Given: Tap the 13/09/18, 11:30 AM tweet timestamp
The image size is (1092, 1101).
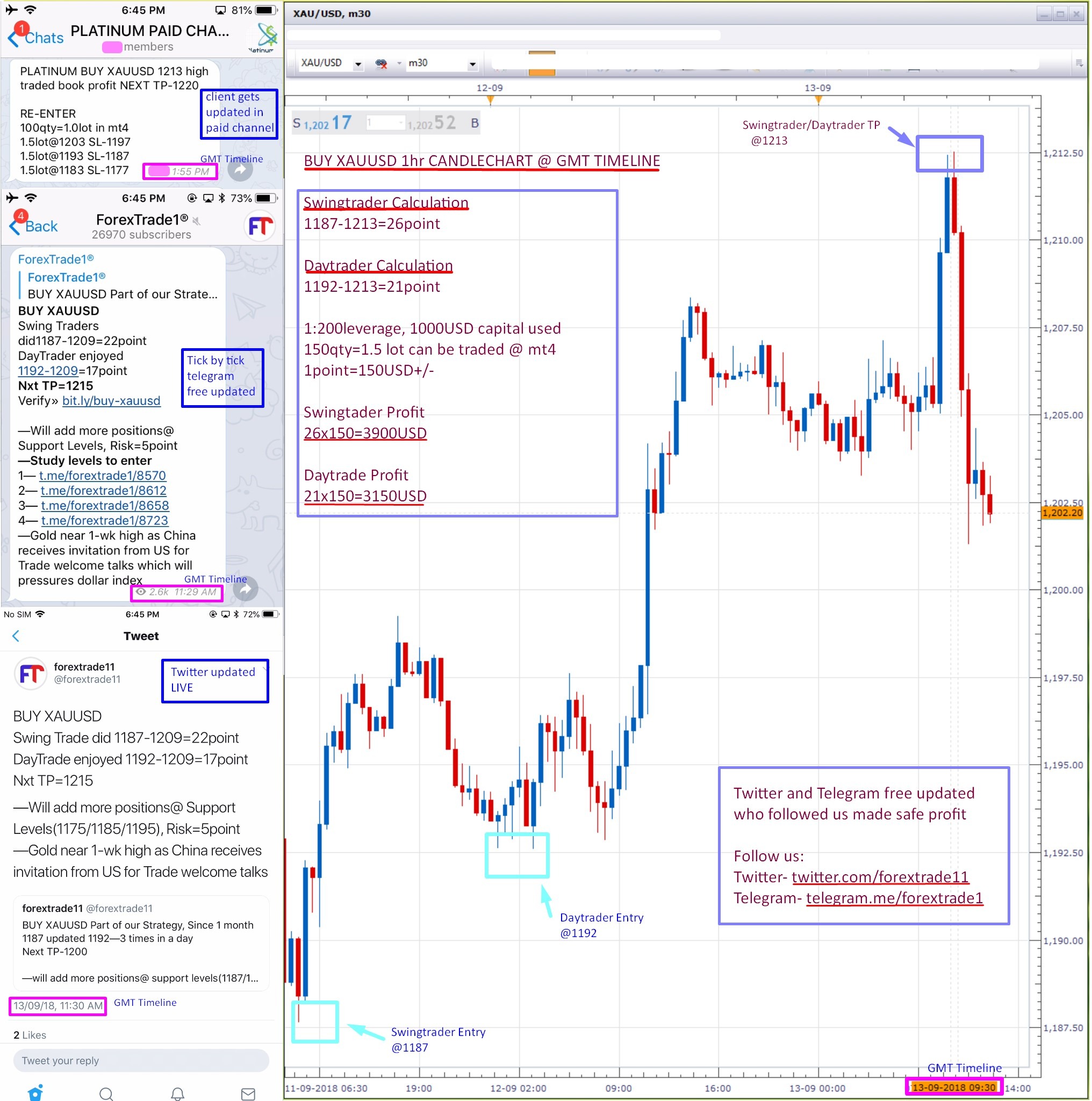Looking at the screenshot, I should (x=58, y=1006).
